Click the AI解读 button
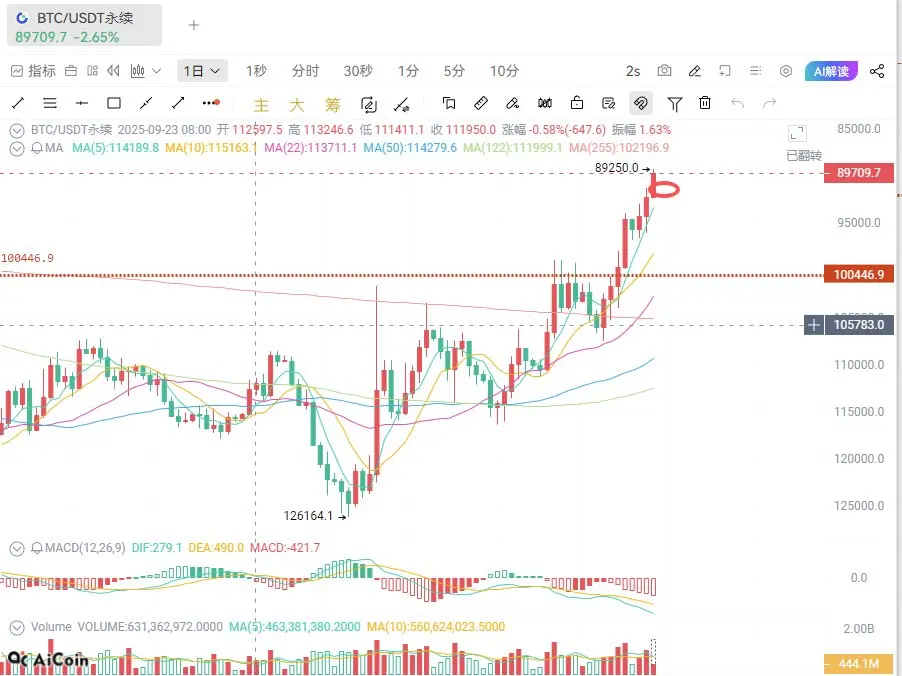Image resolution: width=902 pixels, height=676 pixels. coord(831,71)
